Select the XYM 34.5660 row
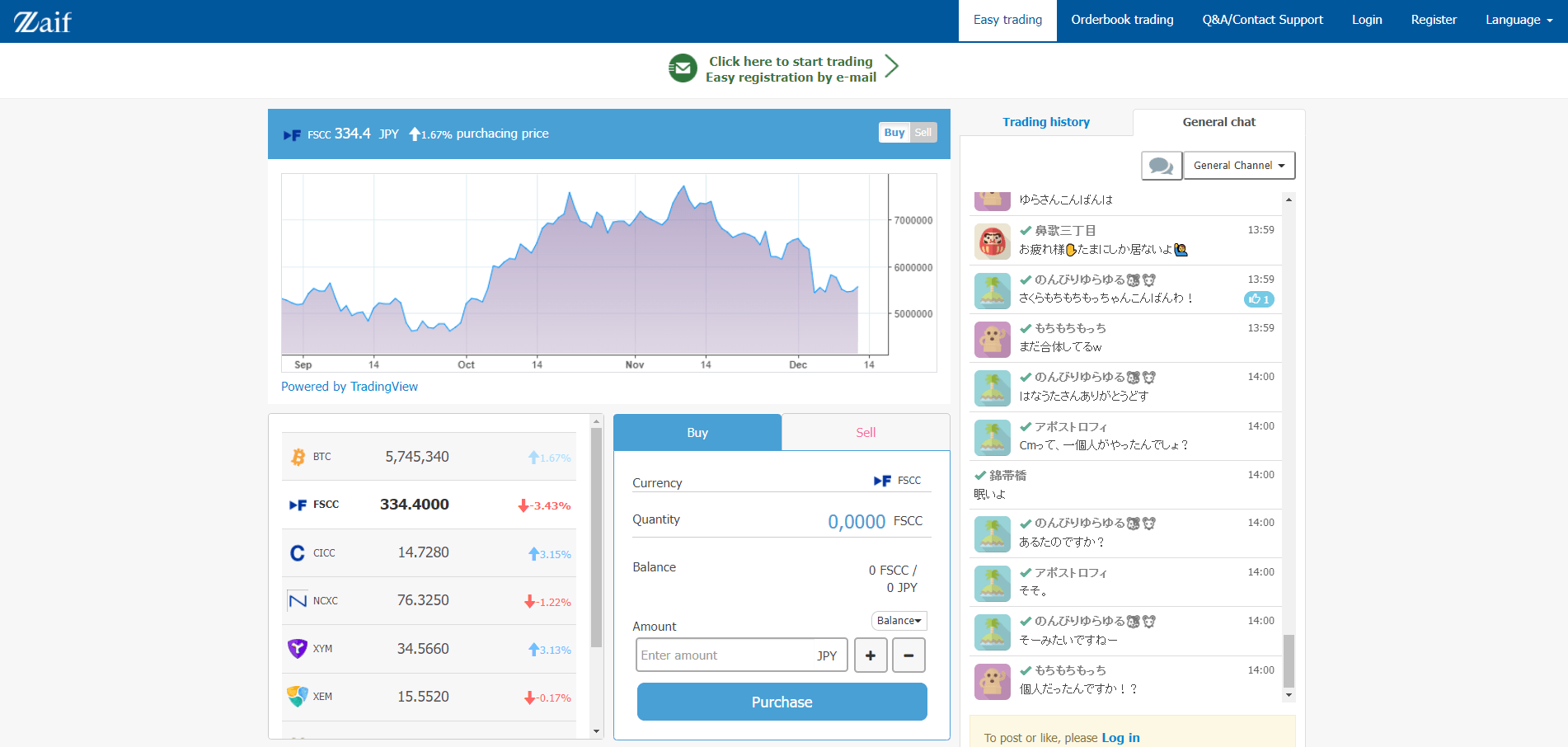Viewport: 1568px width, 747px height. point(429,649)
